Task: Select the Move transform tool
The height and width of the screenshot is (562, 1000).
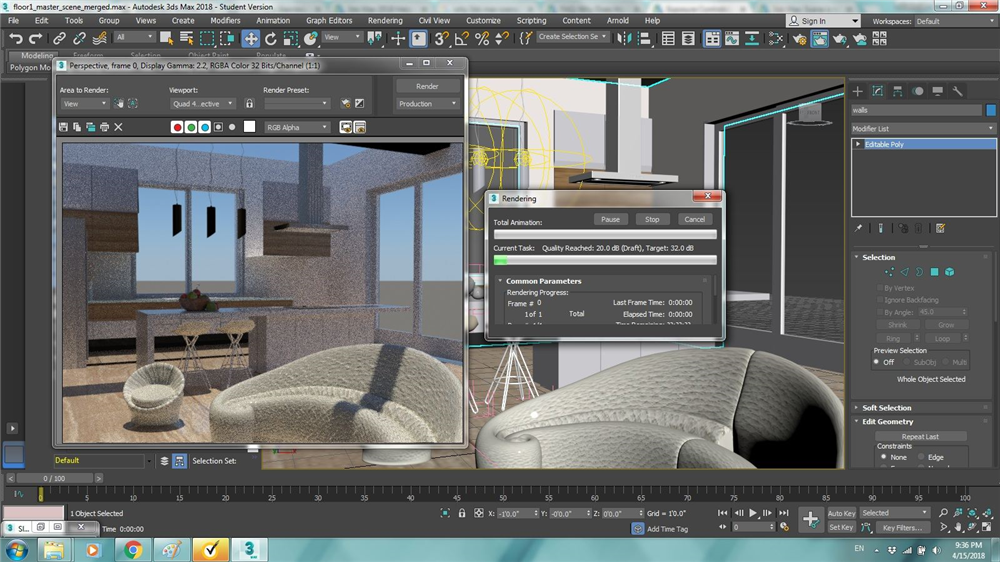Action: point(250,38)
